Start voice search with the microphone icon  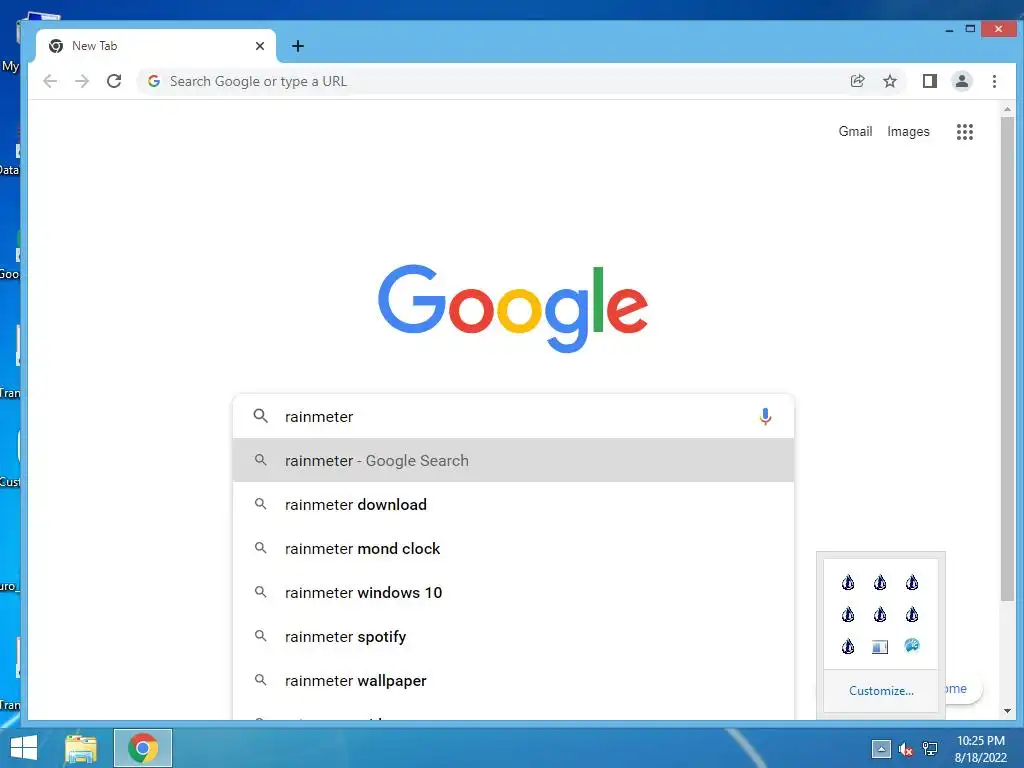(x=765, y=416)
